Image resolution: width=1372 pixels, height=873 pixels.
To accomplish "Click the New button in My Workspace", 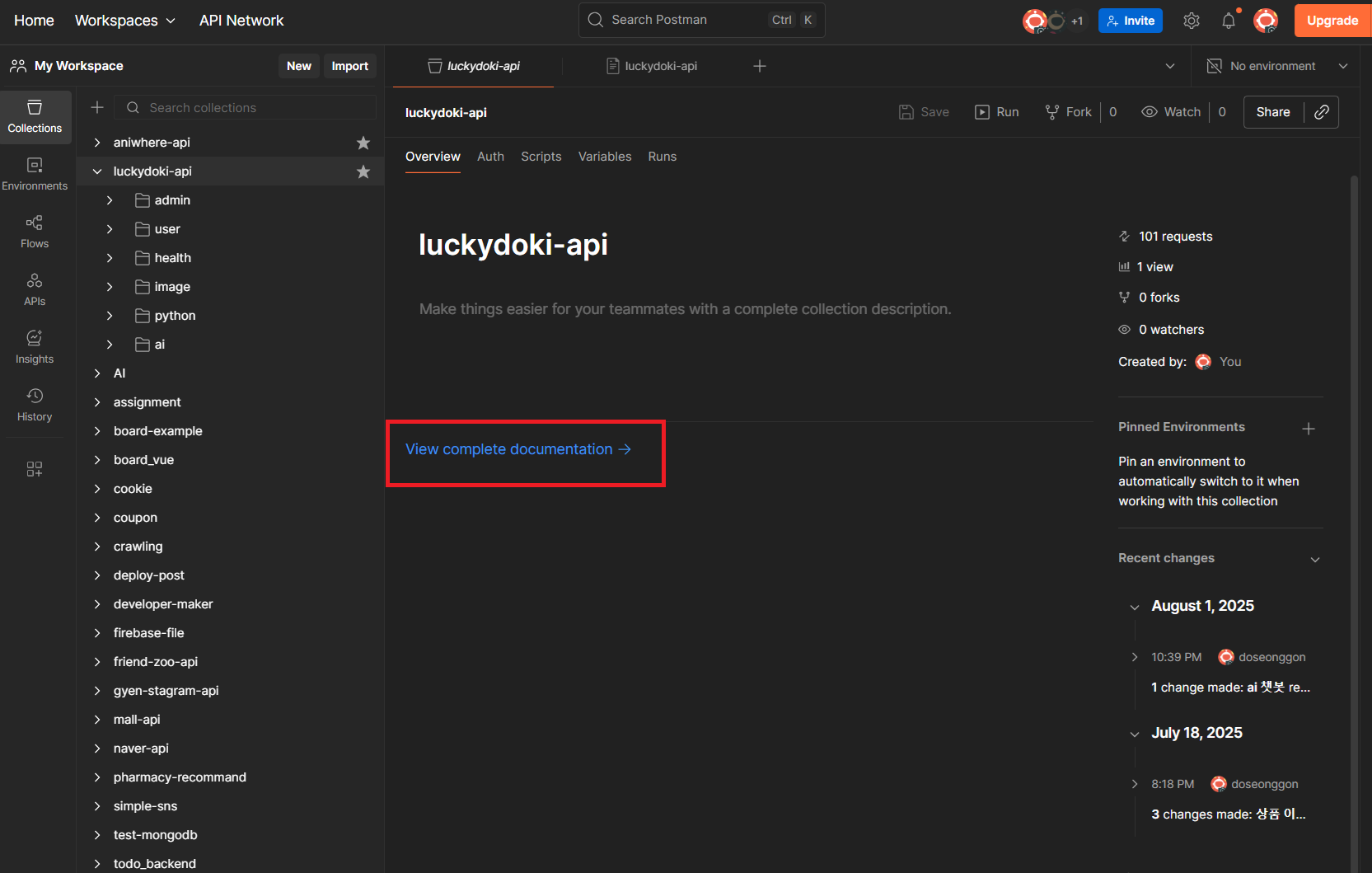I will pyautogui.click(x=299, y=66).
